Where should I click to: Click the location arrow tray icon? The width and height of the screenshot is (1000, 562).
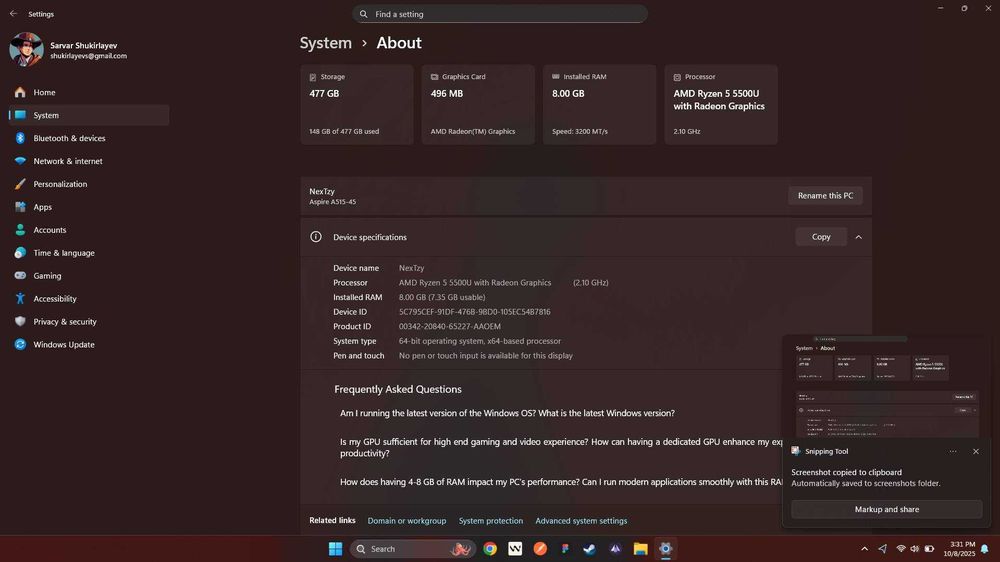(x=883, y=549)
